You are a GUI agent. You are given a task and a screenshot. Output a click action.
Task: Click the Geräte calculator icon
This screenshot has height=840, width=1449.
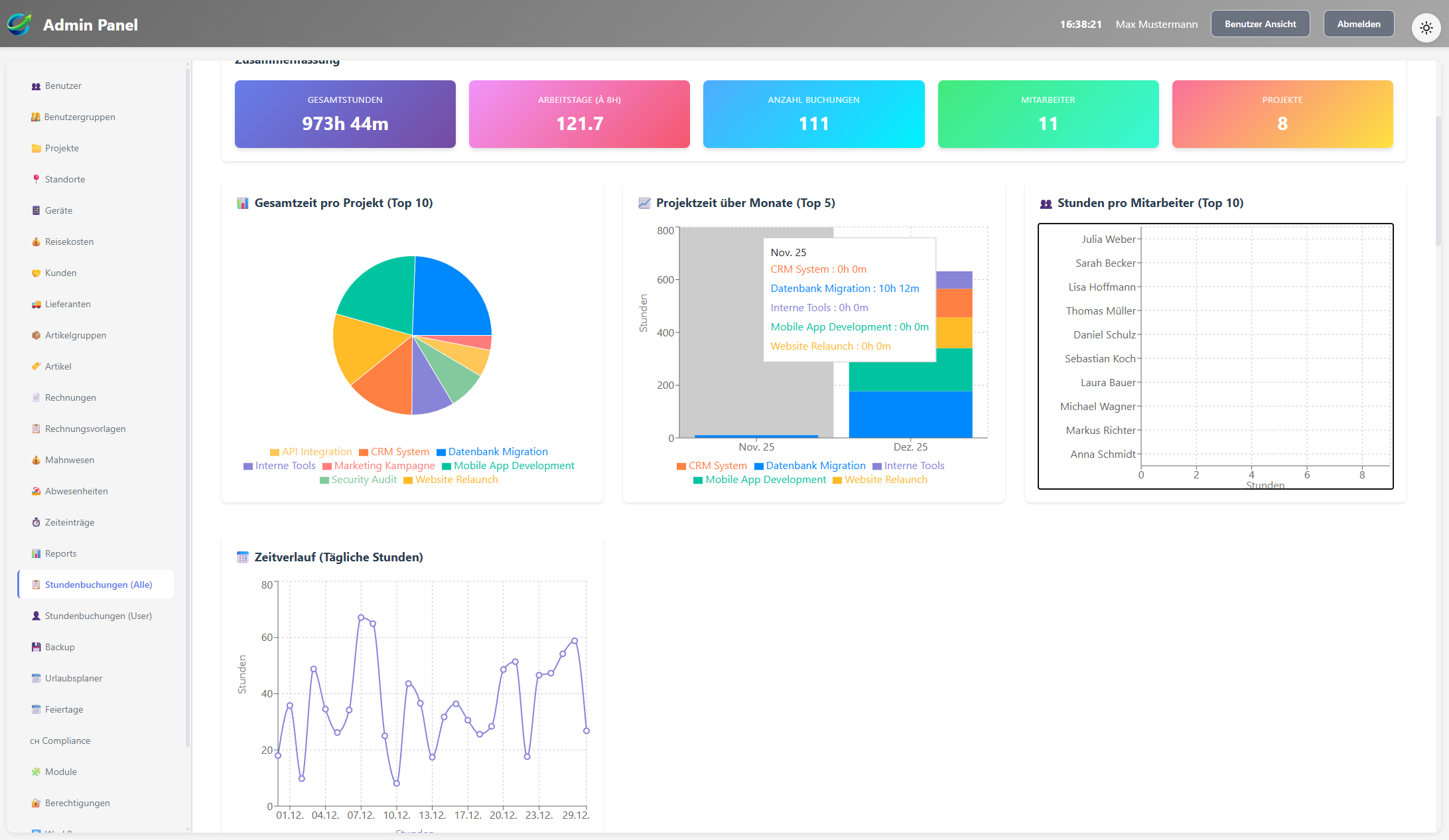point(36,210)
